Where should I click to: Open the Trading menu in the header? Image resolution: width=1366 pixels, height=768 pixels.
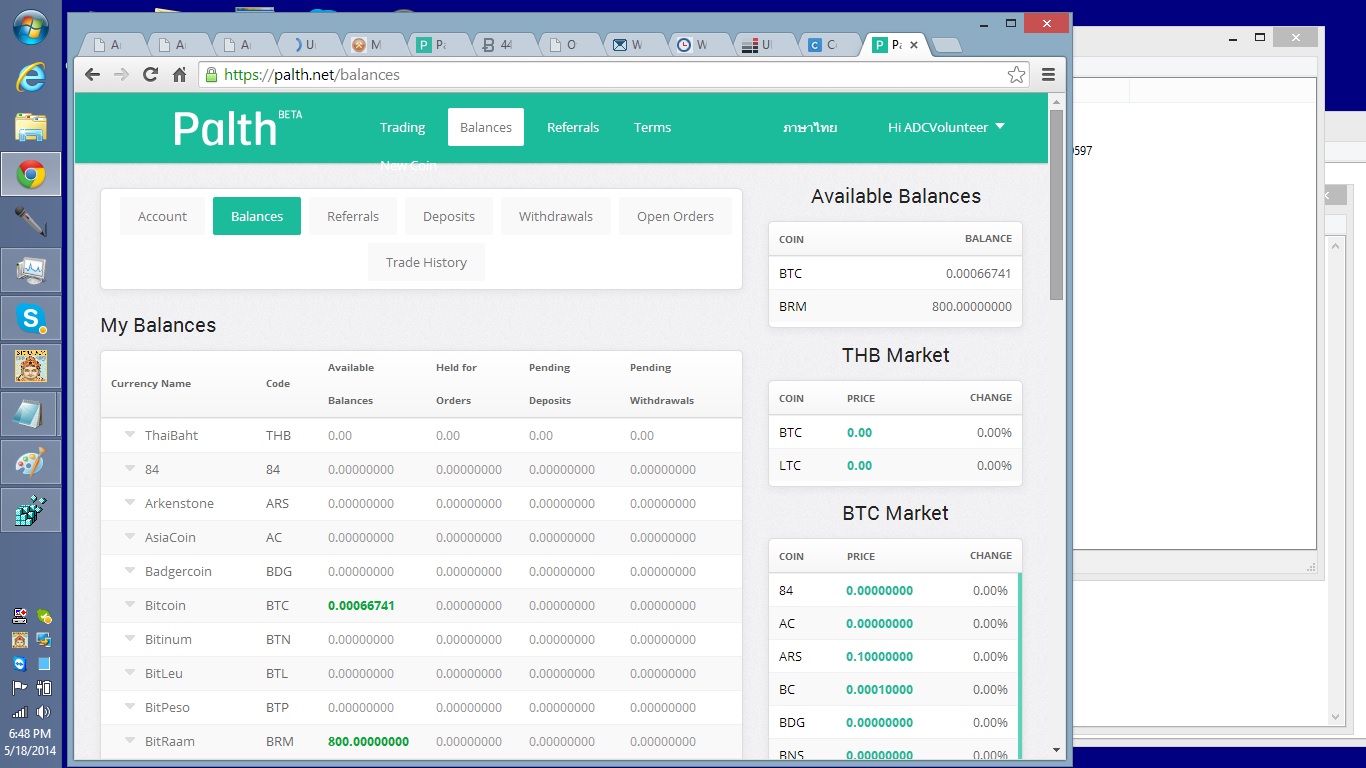402,127
